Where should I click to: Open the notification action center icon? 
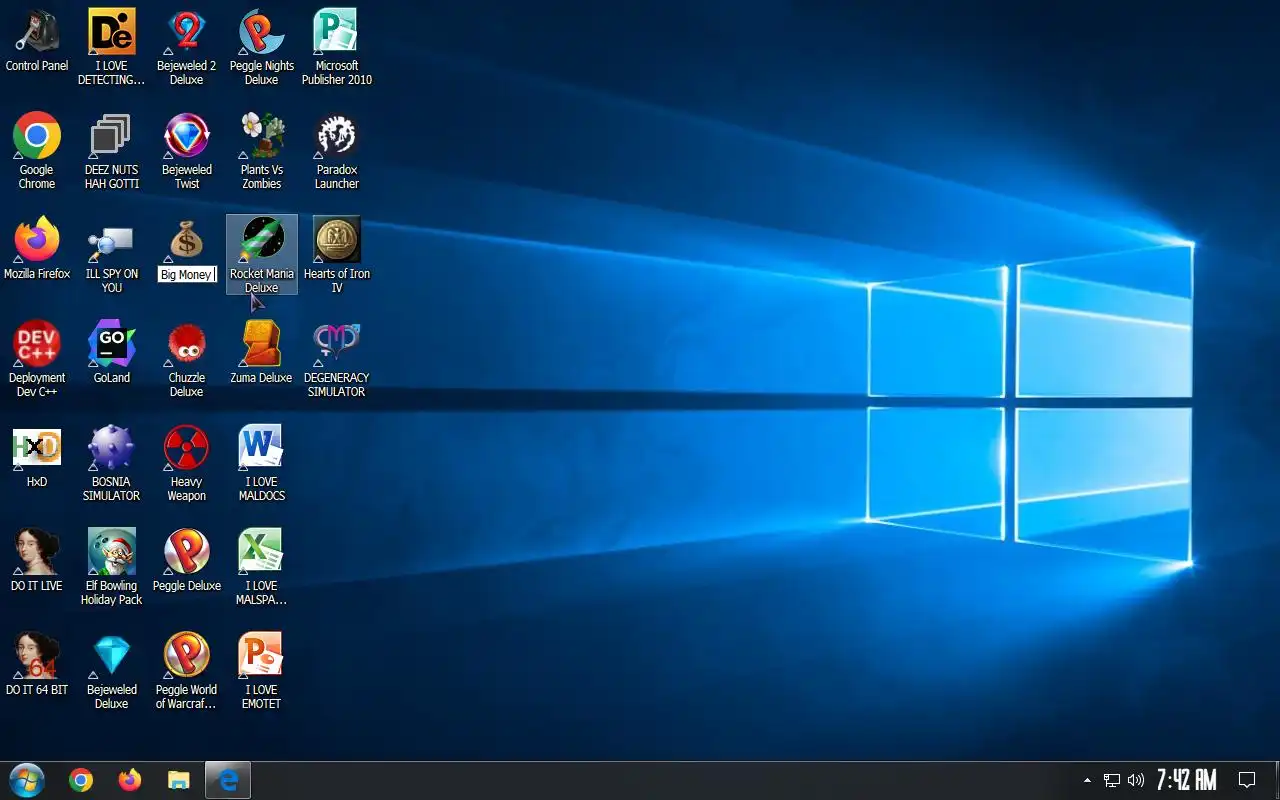point(1247,780)
